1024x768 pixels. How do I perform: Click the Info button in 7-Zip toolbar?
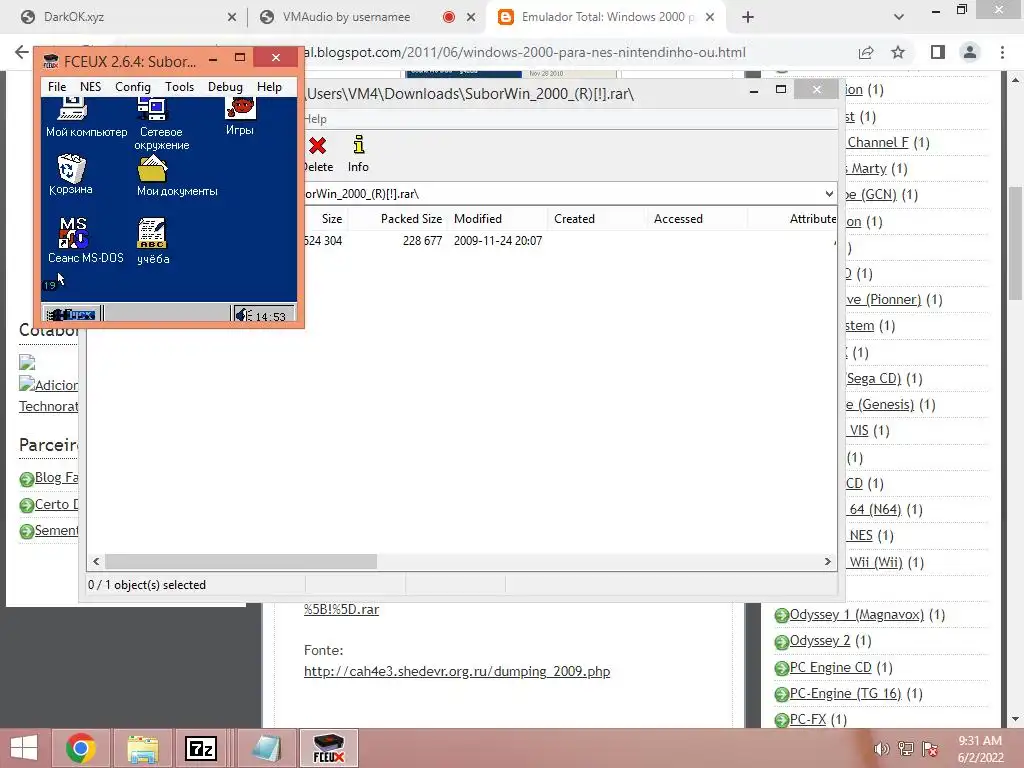coord(358,154)
